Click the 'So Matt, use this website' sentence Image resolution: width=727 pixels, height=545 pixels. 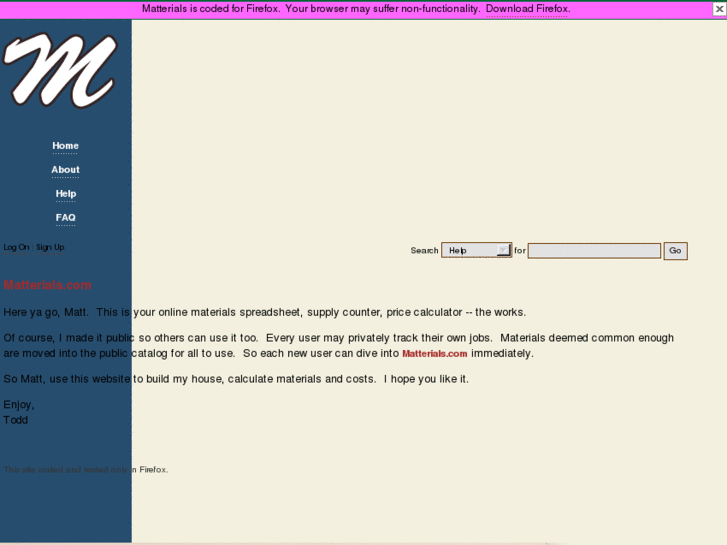coord(236,379)
